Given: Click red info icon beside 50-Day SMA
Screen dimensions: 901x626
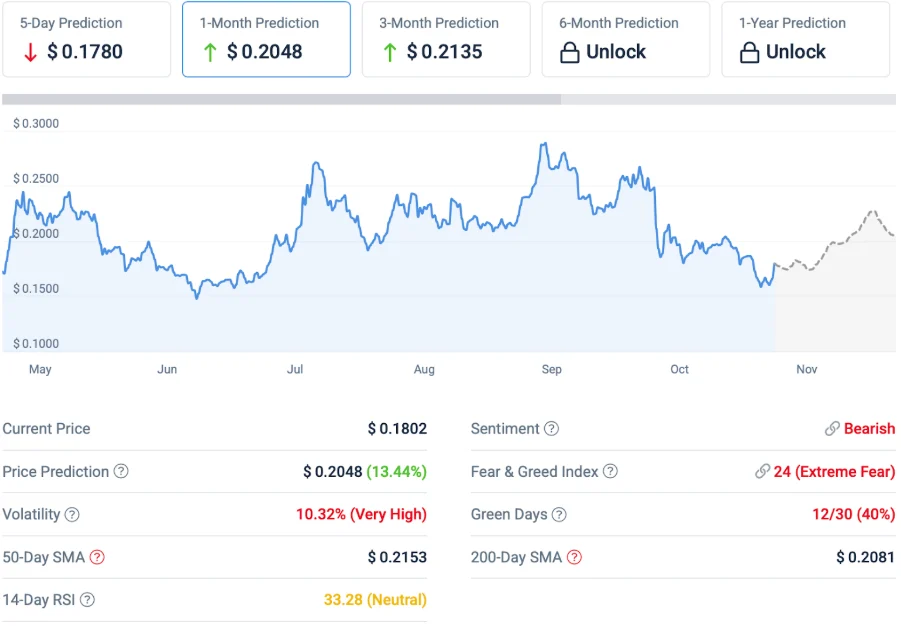Looking at the screenshot, I should tap(97, 558).
